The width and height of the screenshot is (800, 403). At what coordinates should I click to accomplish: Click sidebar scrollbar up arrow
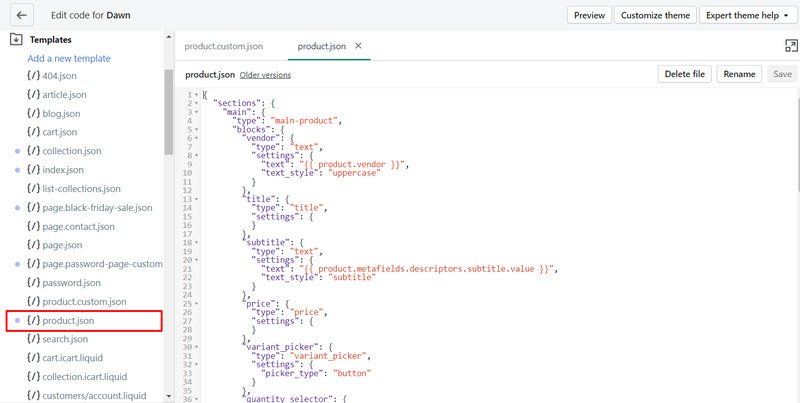(x=169, y=36)
